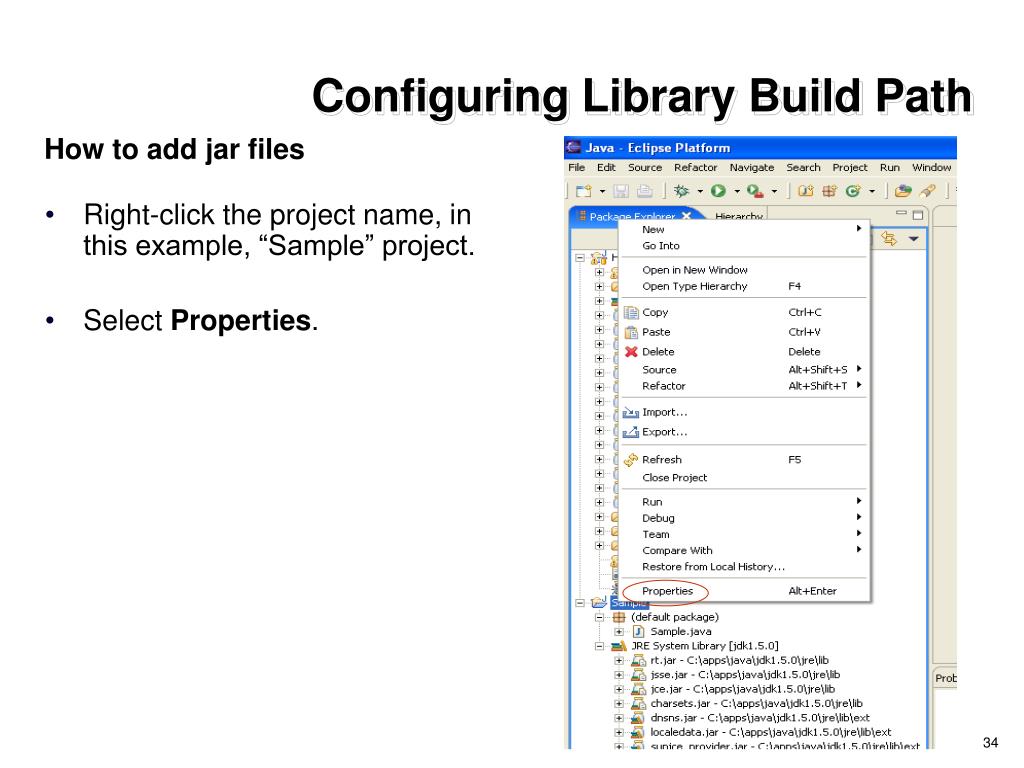Open the Refactor menu in menu bar
The image size is (1024, 768).
tap(696, 167)
